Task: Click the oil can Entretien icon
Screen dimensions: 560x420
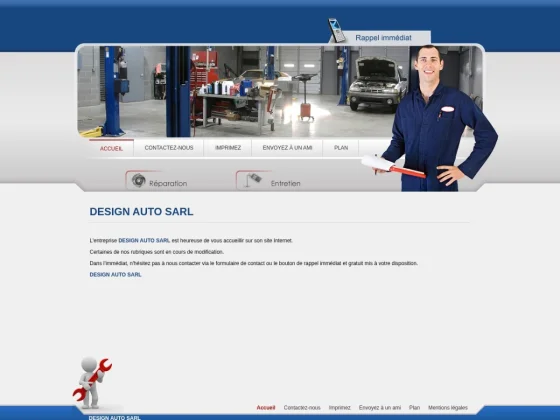Action: coord(253,180)
